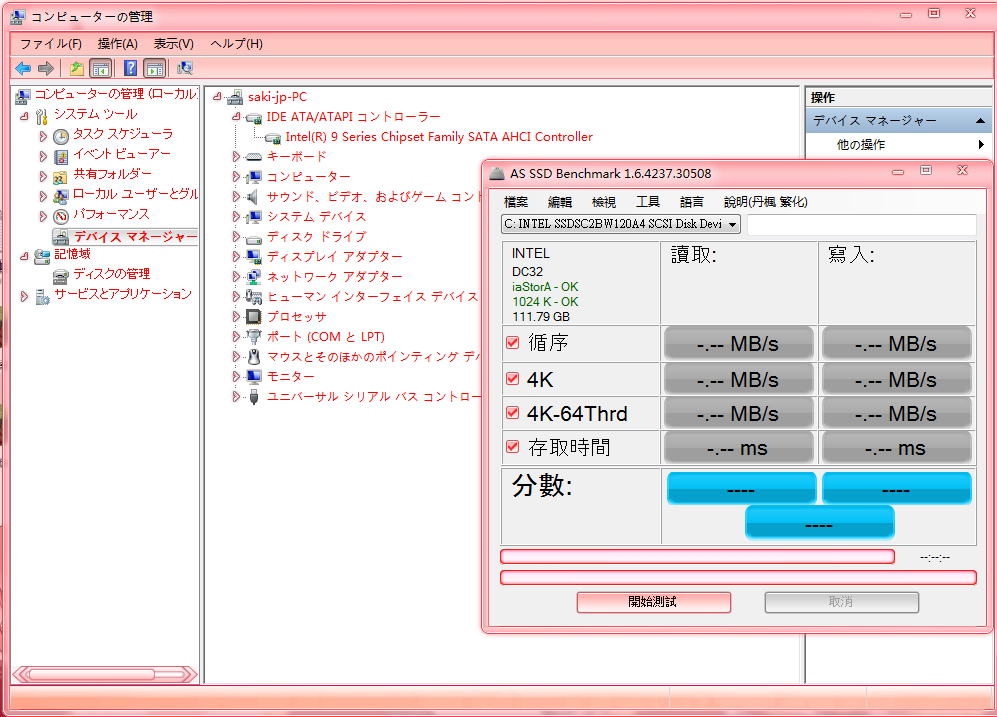This screenshot has height=717, width=997.
Task: Open the 操作(A) menu
Action: pyautogui.click(x=117, y=44)
